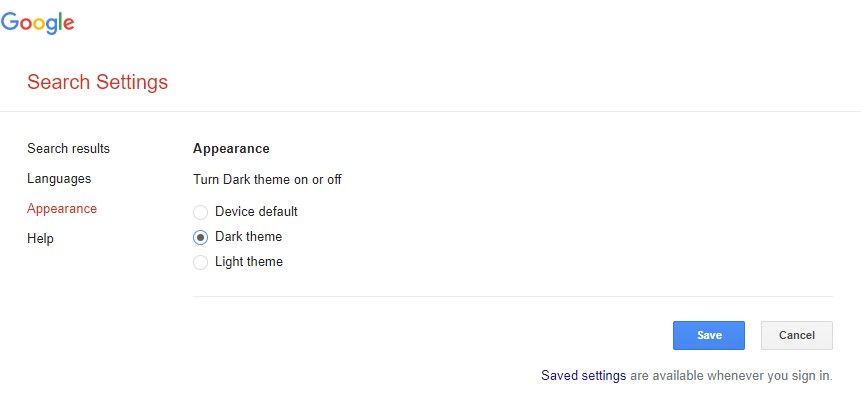Save the appearance settings
The height and width of the screenshot is (411, 861).
point(709,335)
